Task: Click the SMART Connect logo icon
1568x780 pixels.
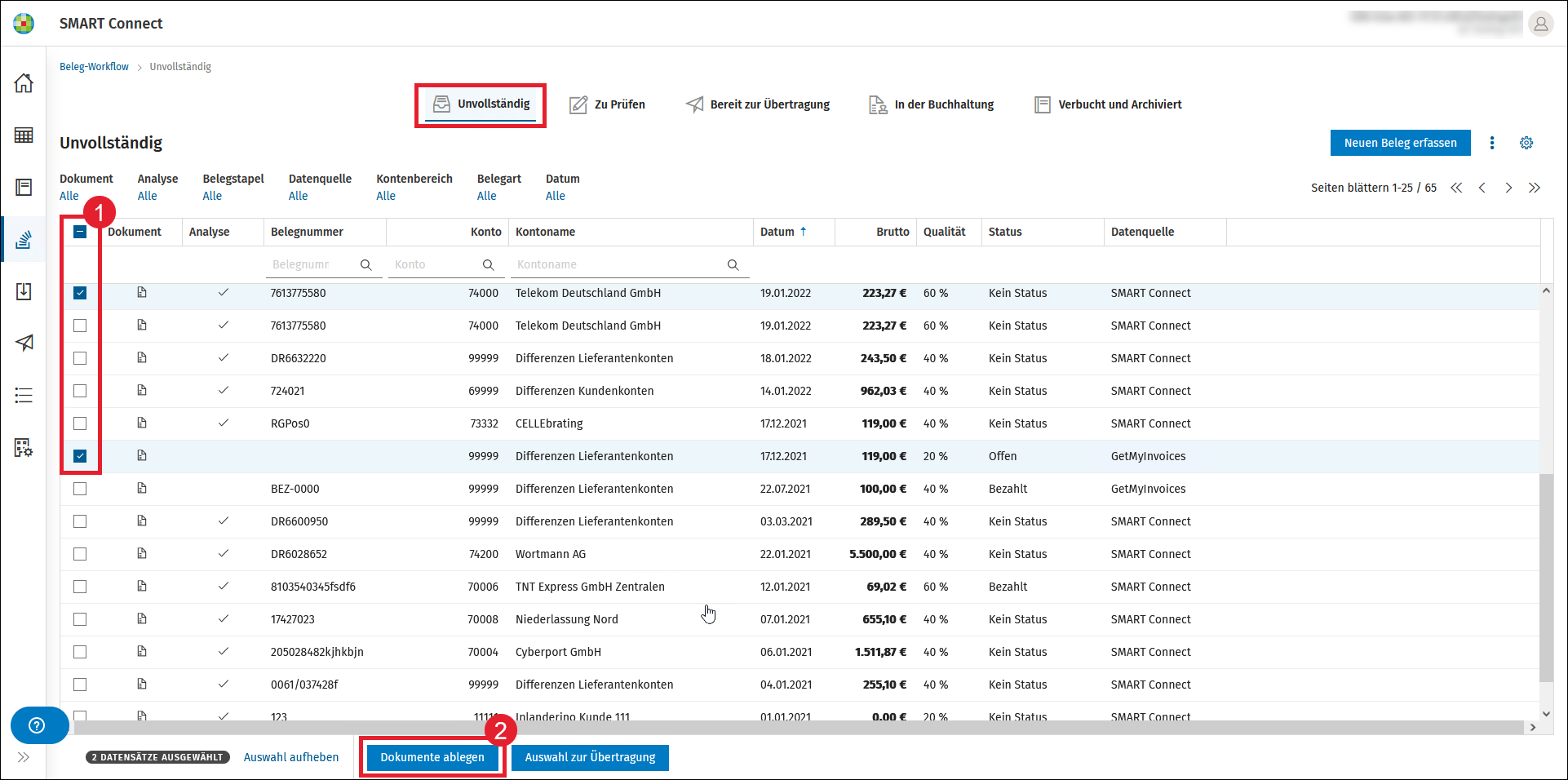Action: [x=24, y=24]
